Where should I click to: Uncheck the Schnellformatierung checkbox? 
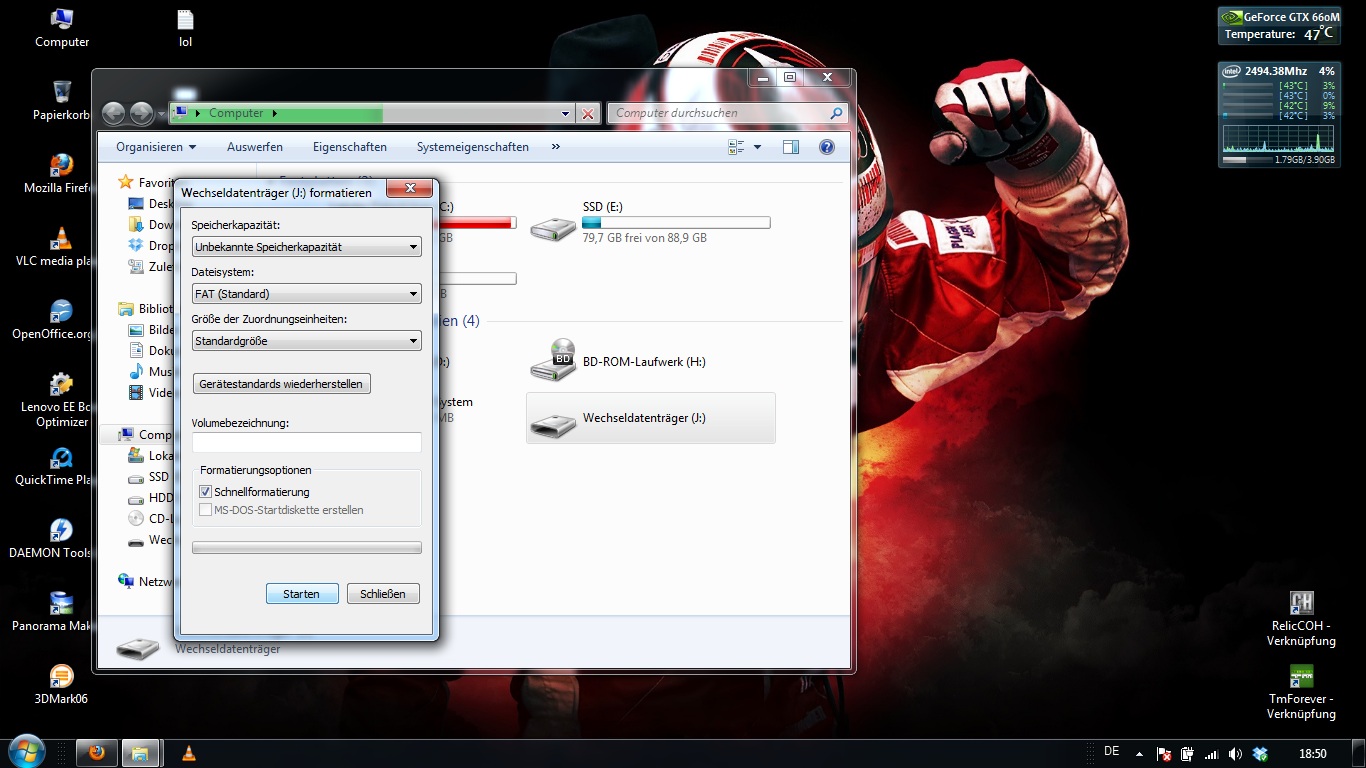(205, 492)
